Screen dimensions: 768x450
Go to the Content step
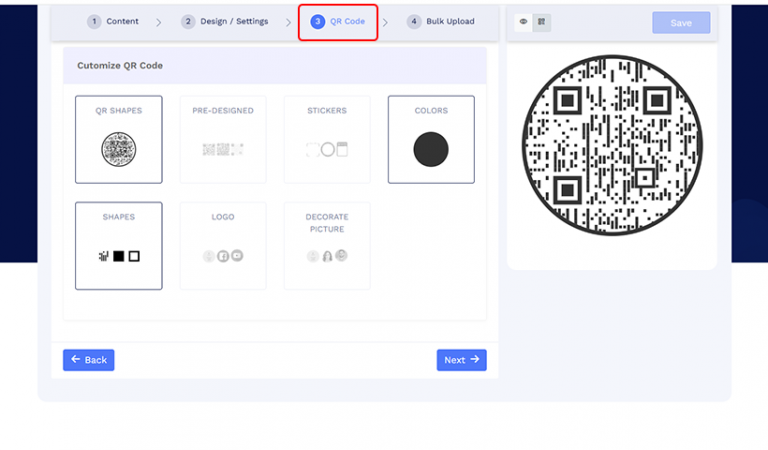click(x=114, y=21)
